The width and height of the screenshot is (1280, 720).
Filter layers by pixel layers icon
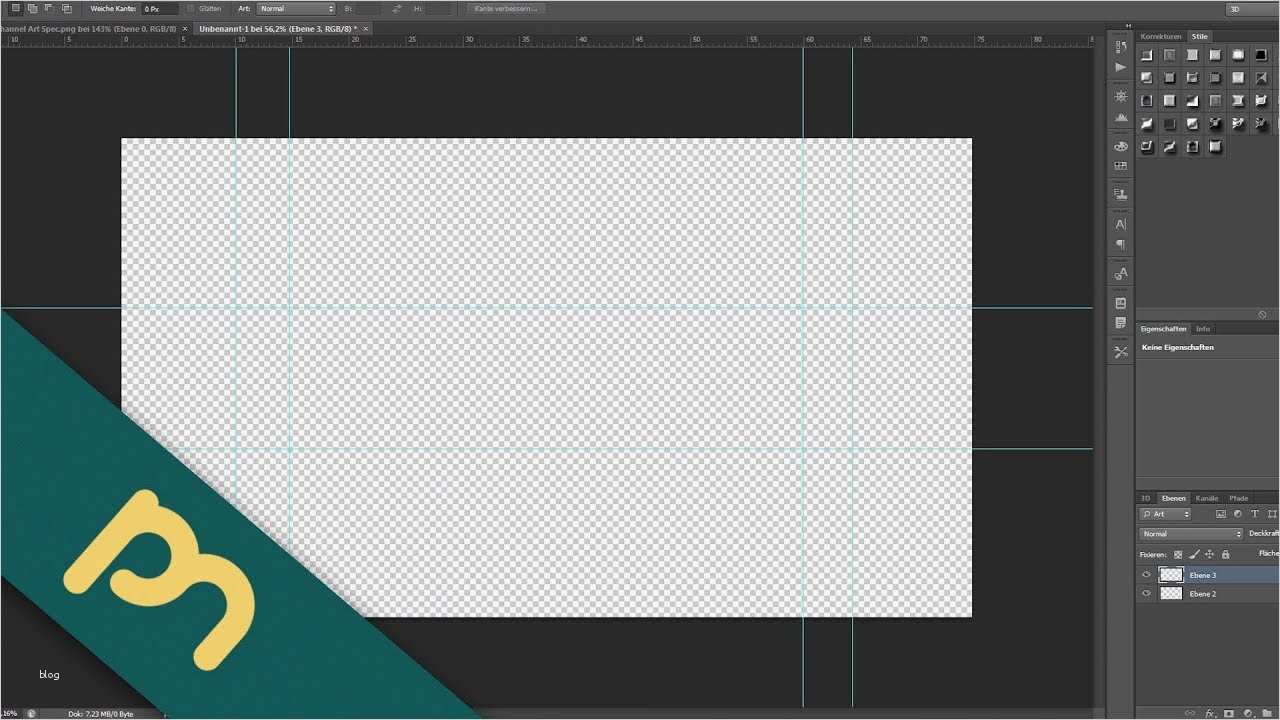pyautogui.click(x=1221, y=514)
